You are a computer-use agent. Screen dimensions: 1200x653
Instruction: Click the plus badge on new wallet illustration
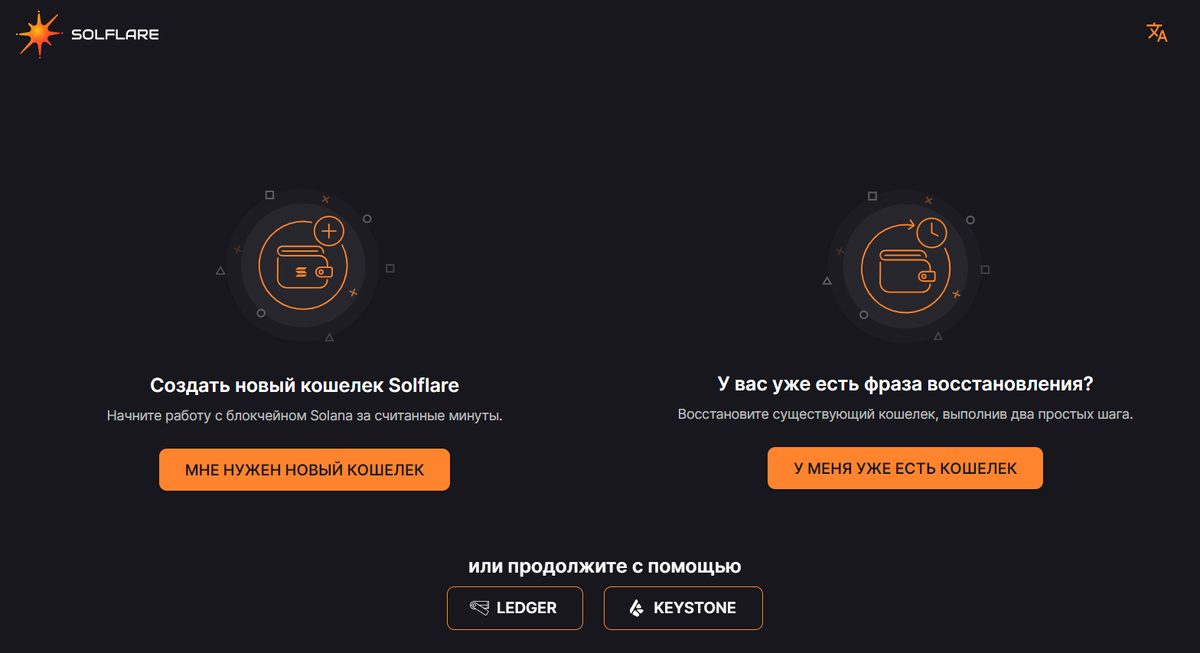tap(328, 231)
